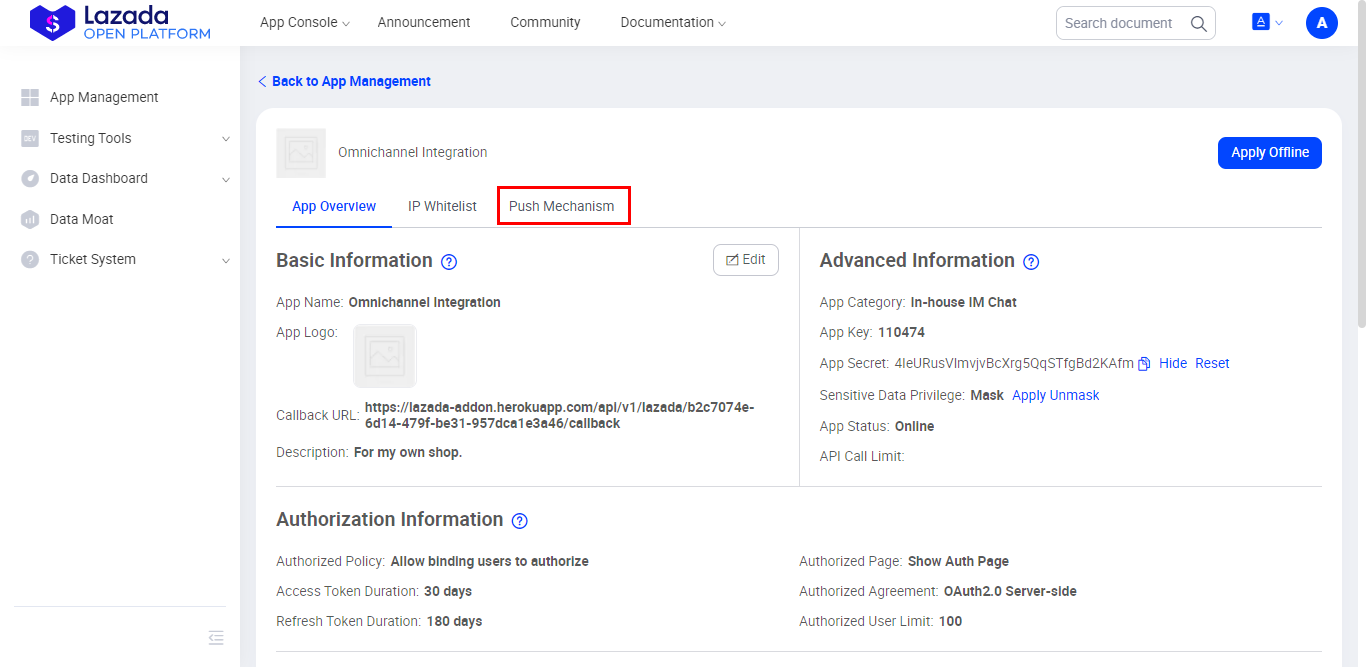Click the App Secret value text
Screen dimensions: 1366x667
1014,363
